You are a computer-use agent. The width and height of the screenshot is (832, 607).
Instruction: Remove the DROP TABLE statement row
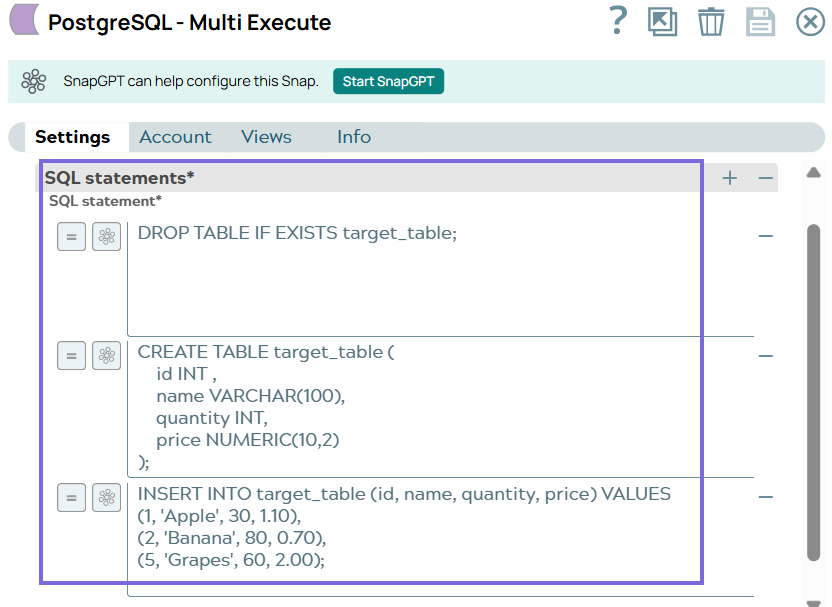point(766,236)
